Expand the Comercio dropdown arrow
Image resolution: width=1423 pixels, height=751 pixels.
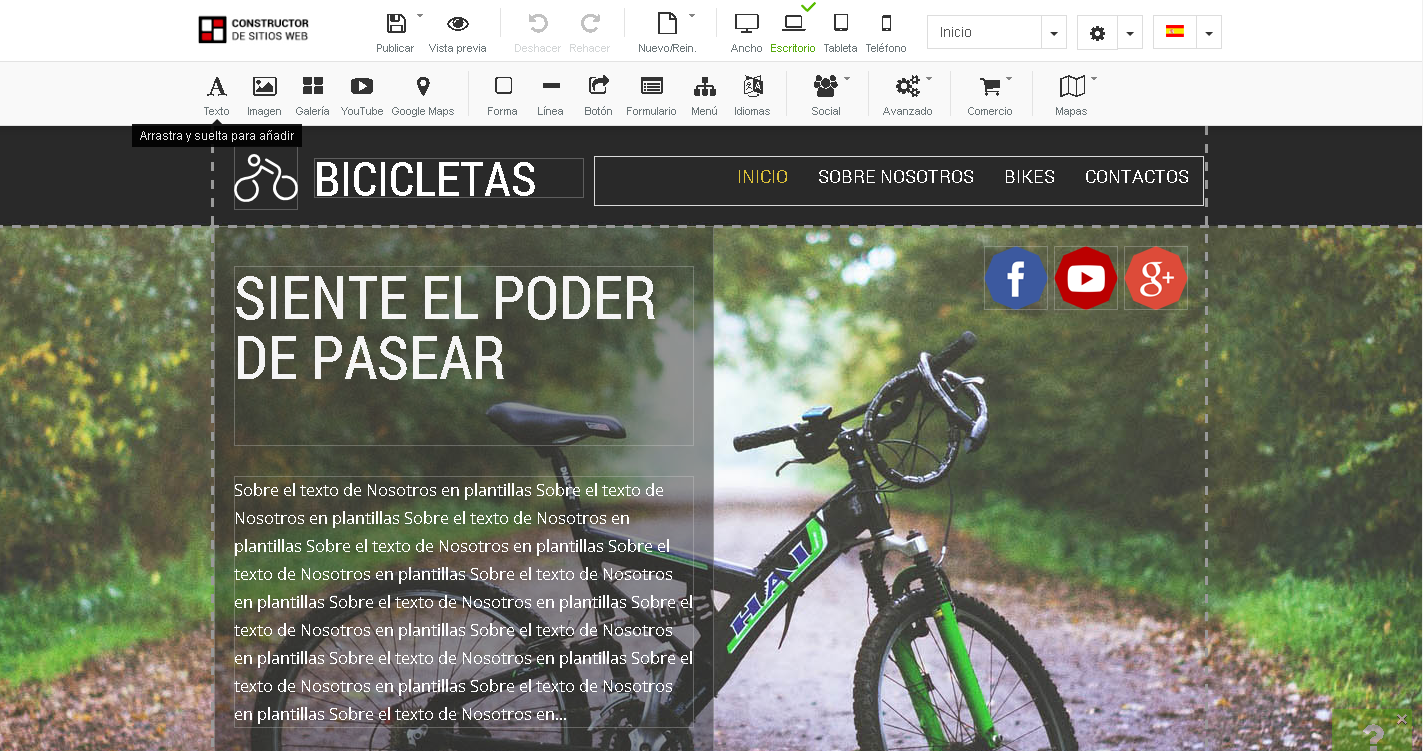1009,78
